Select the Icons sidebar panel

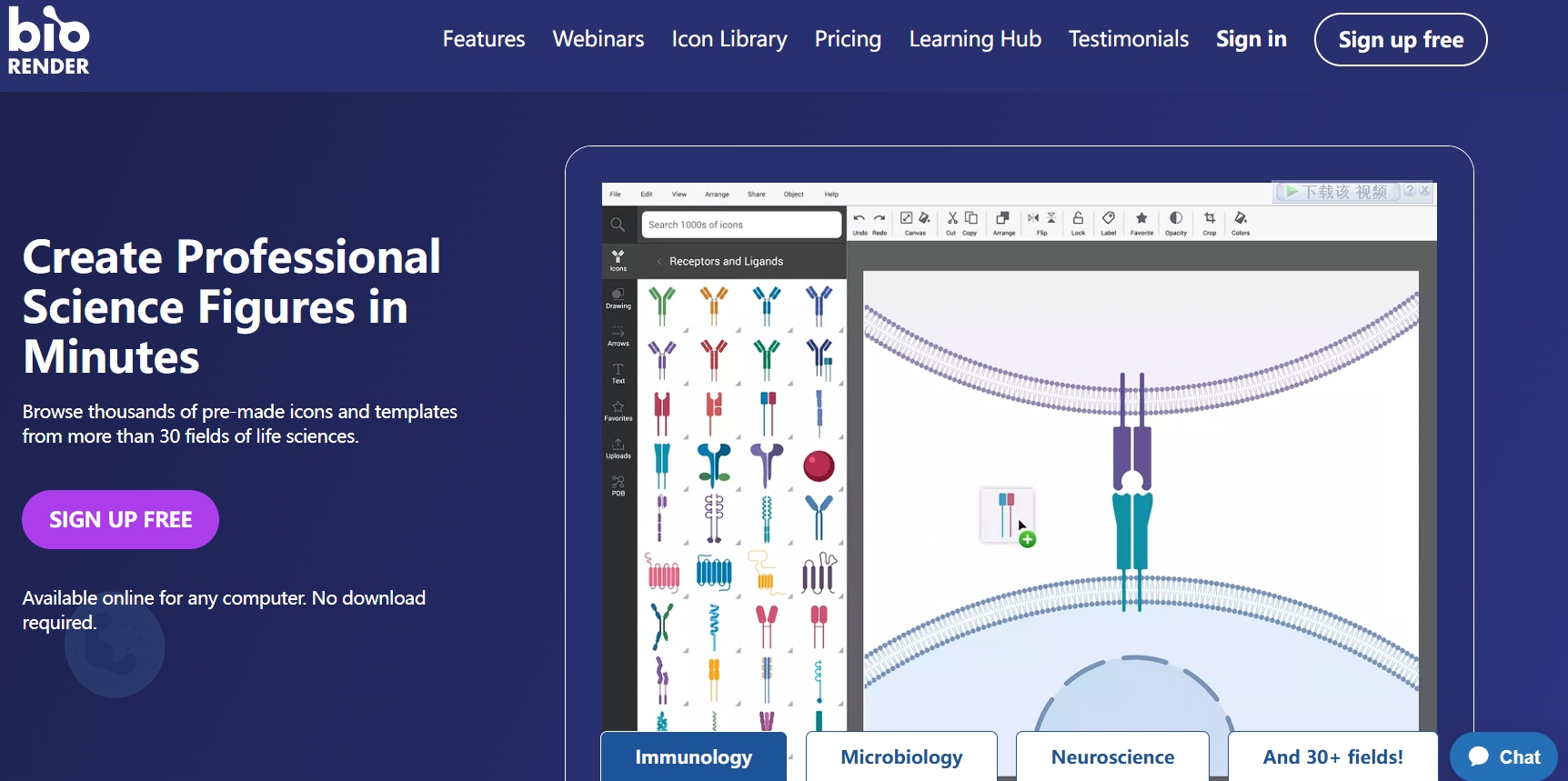tap(618, 261)
